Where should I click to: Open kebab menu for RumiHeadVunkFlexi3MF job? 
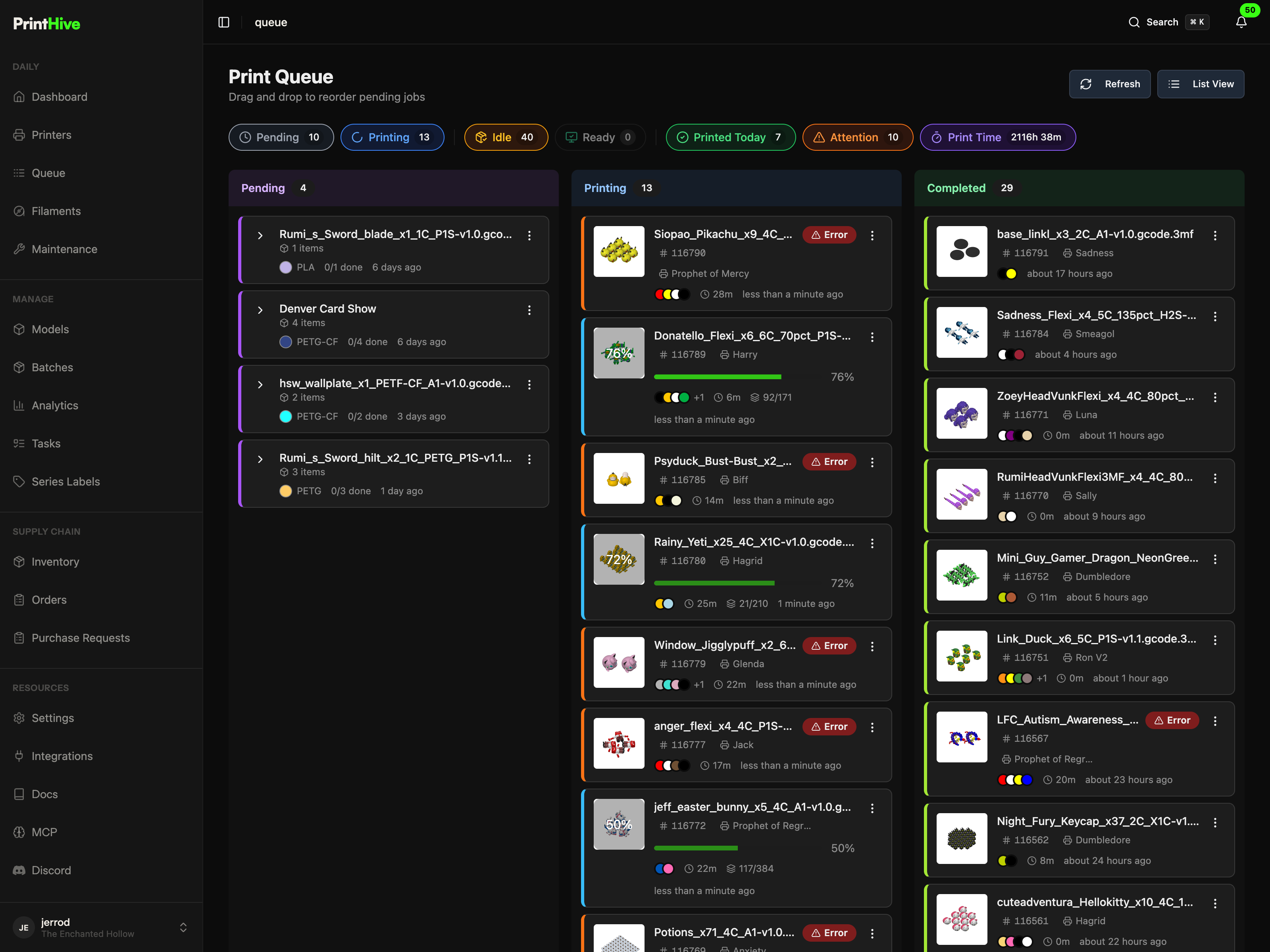coord(1215,478)
